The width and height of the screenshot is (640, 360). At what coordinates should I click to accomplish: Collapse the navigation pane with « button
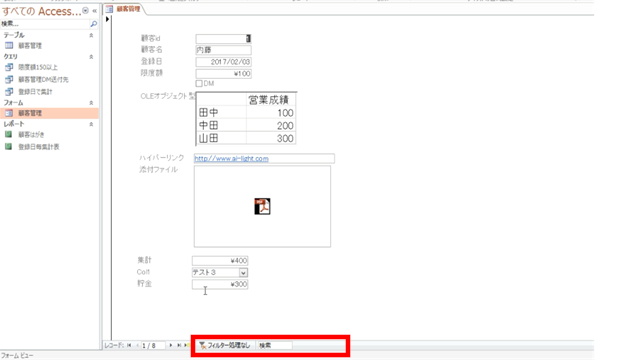tap(95, 11)
